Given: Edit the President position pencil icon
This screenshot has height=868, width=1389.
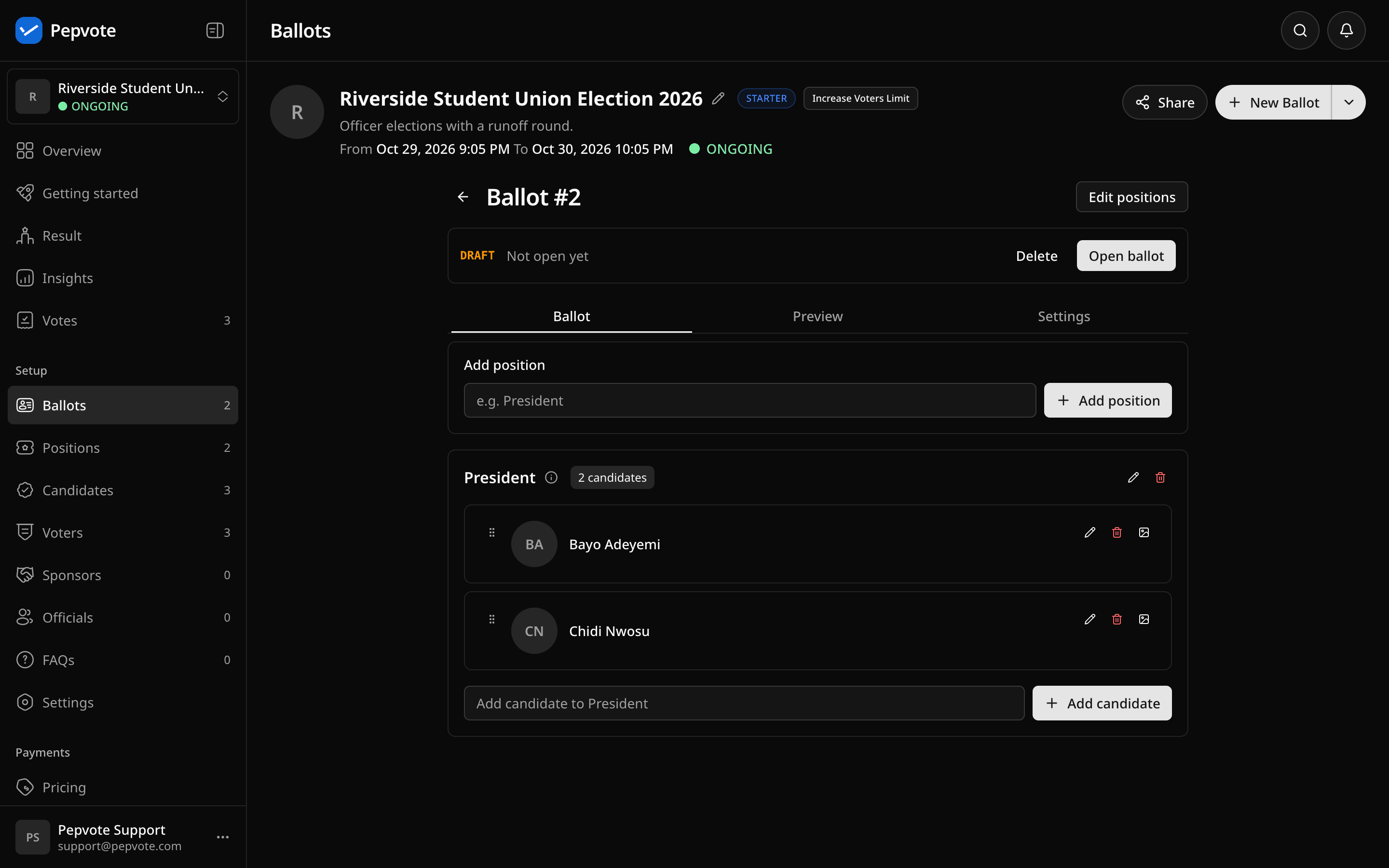Looking at the screenshot, I should tap(1133, 477).
